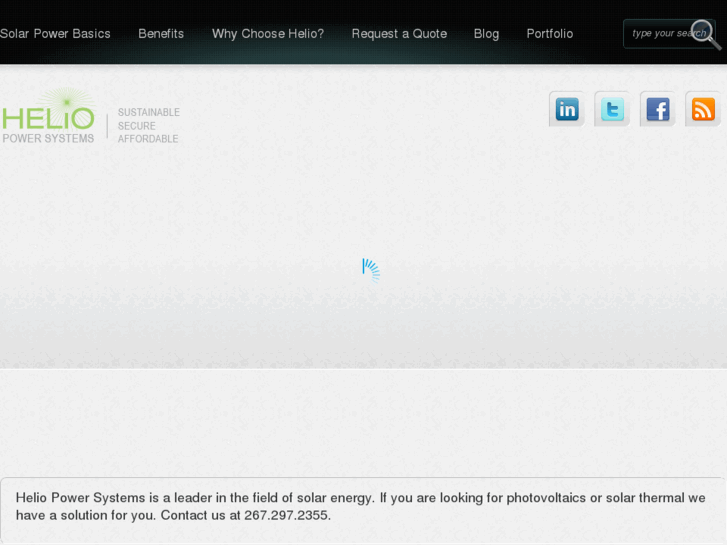
Task: Click the 'SUSTAINABLE SECURE AFFORDABLE' tagline
Action: (148, 126)
